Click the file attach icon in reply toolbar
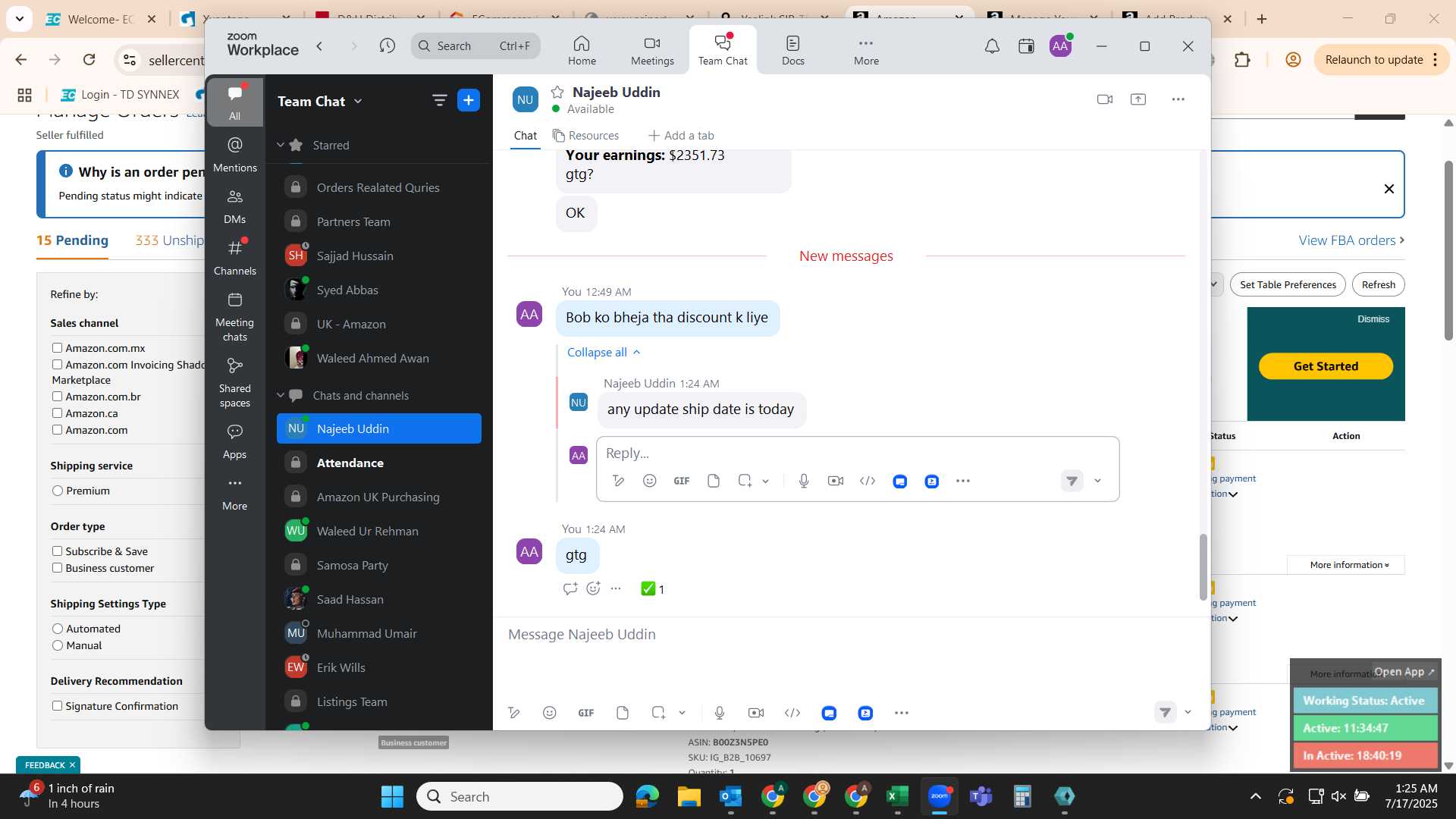The height and width of the screenshot is (819, 1456). pyautogui.click(x=714, y=481)
